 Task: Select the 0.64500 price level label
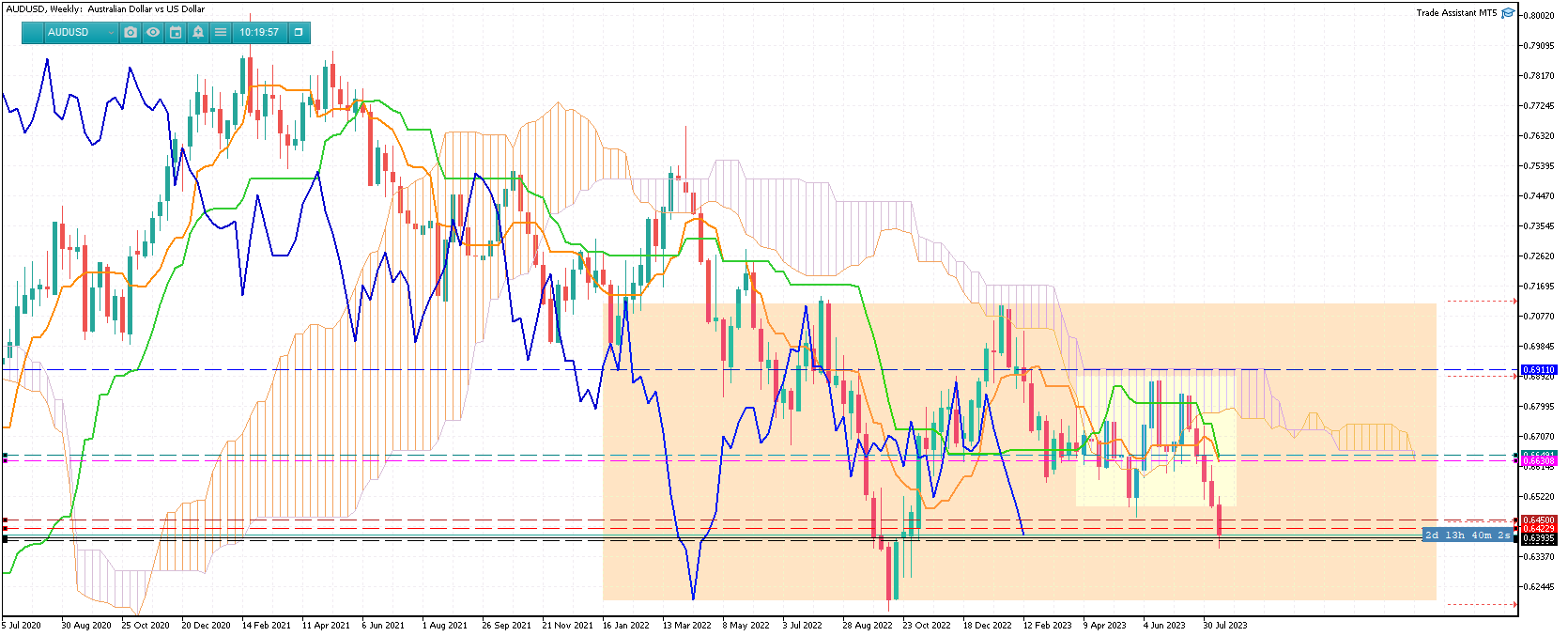[x=1538, y=520]
